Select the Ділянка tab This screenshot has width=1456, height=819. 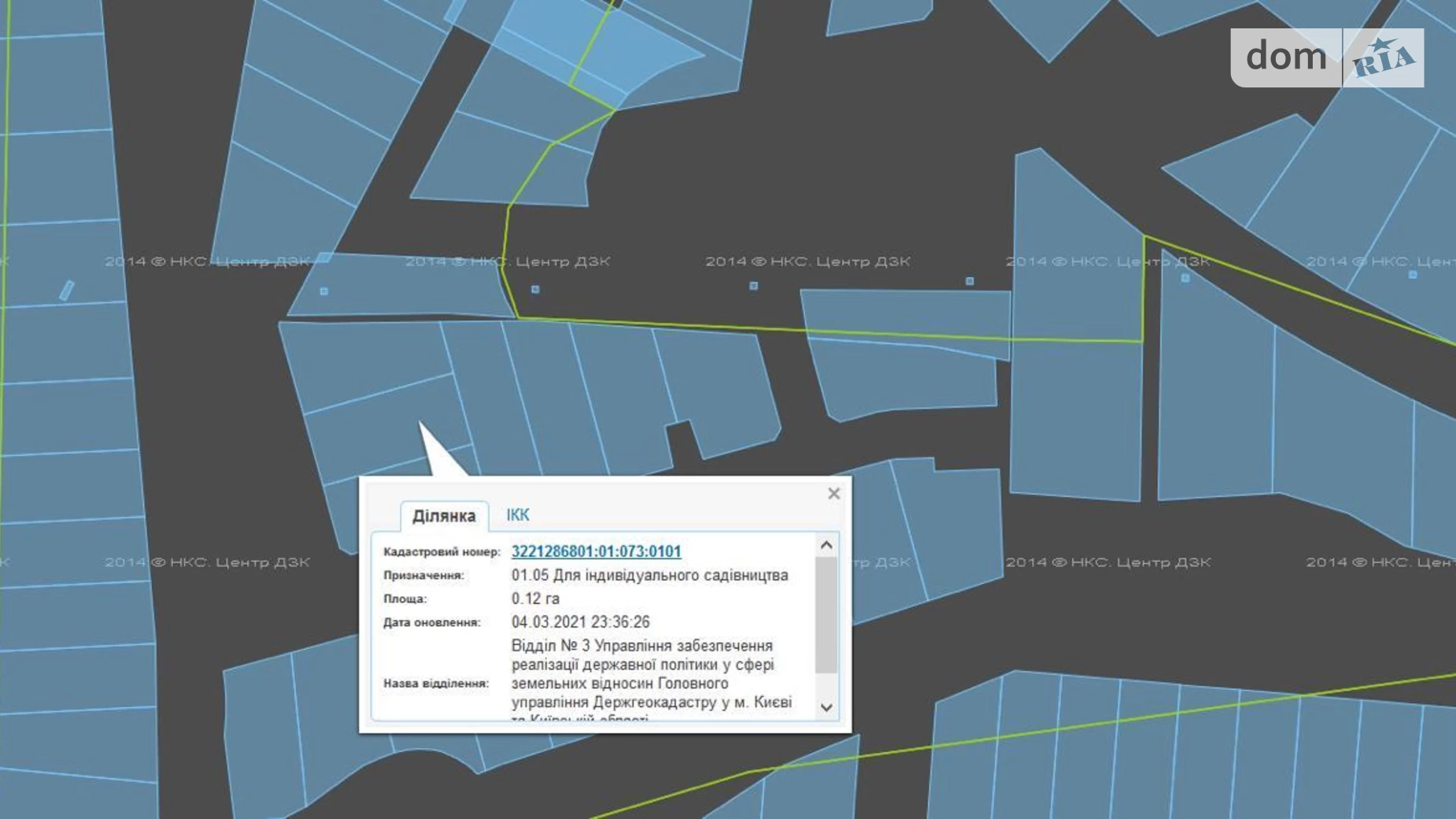pyautogui.click(x=444, y=516)
